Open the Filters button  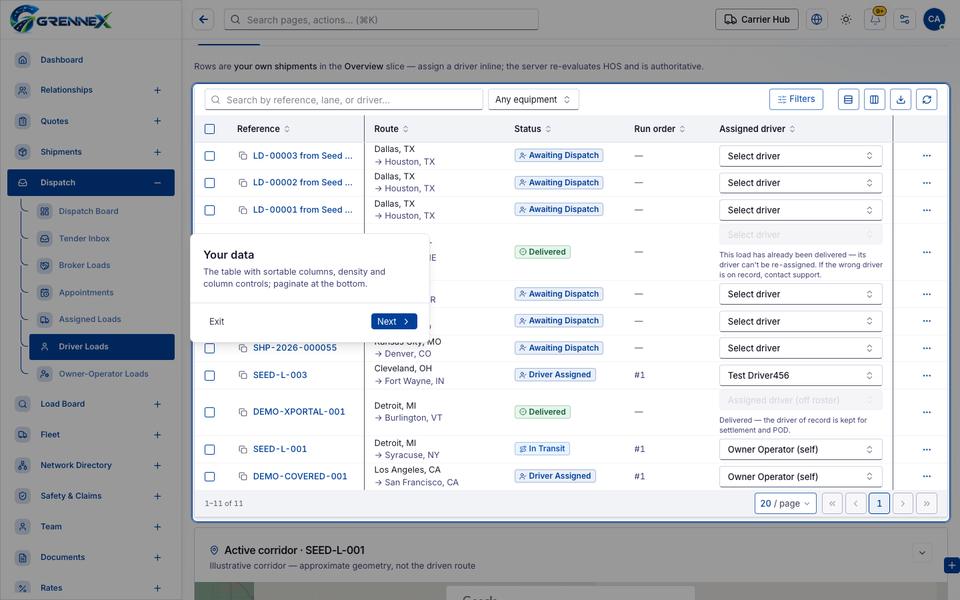pos(796,99)
